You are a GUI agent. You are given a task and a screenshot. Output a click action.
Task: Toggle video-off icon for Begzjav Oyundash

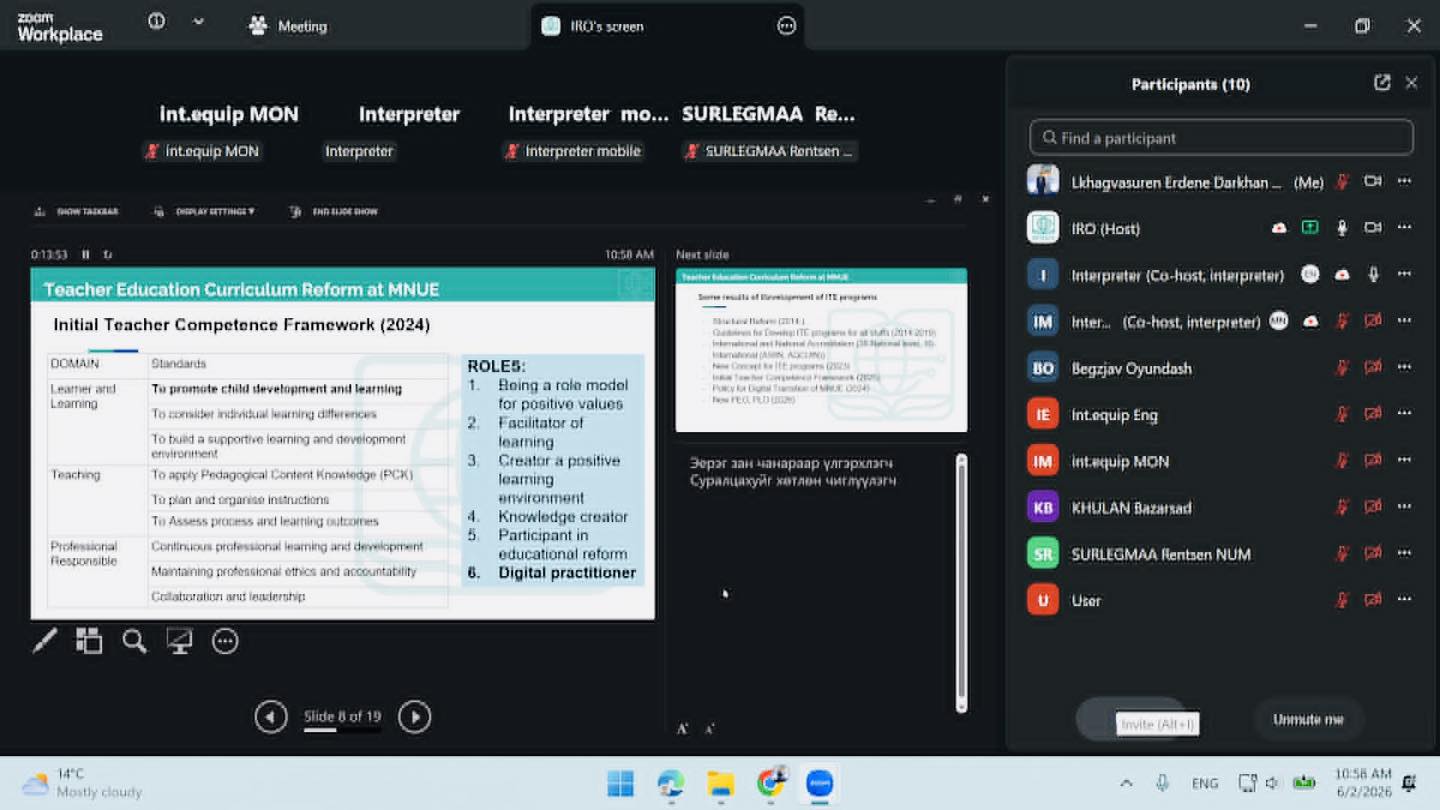tap(1373, 368)
